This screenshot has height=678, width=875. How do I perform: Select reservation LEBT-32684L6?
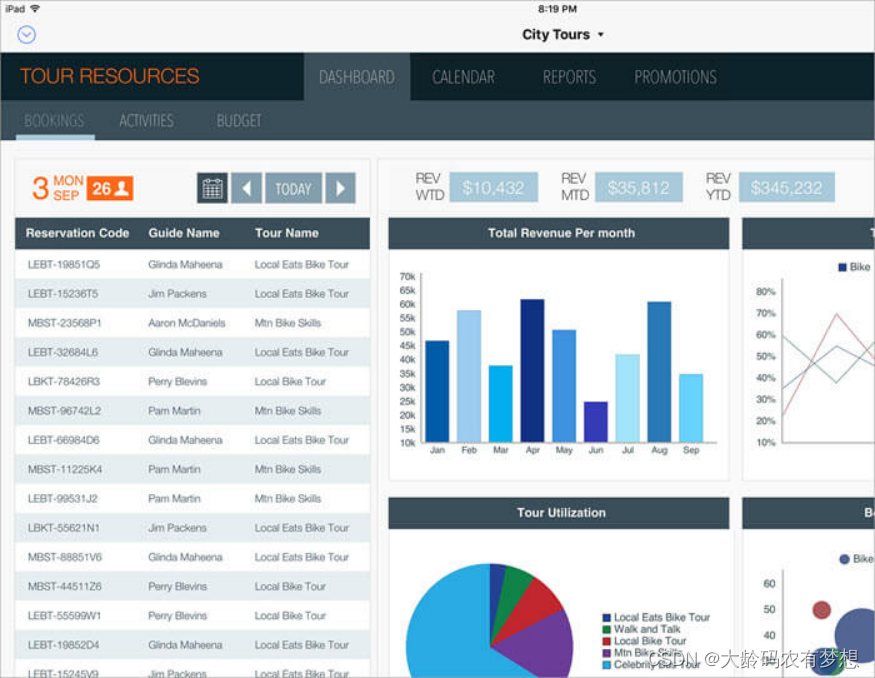click(x=193, y=352)
